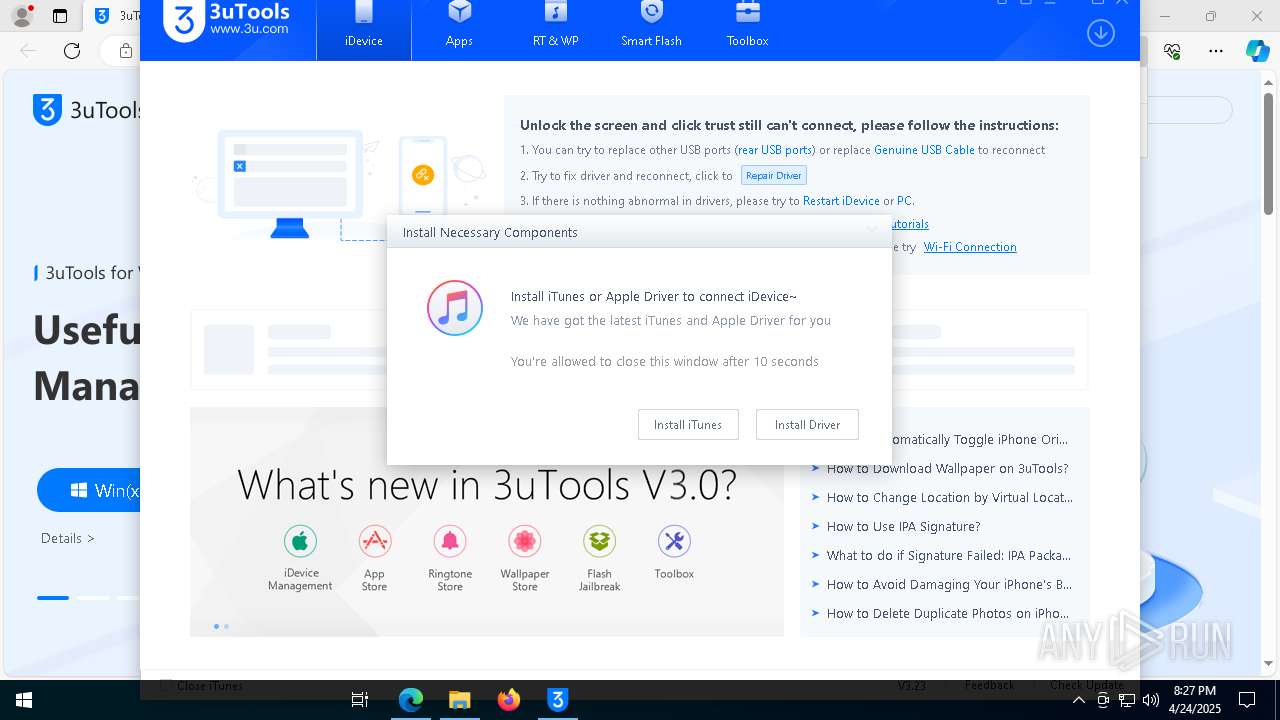Click the iTunes music note icon
The height and width of the screenshot is (720, 1280).
455,308
